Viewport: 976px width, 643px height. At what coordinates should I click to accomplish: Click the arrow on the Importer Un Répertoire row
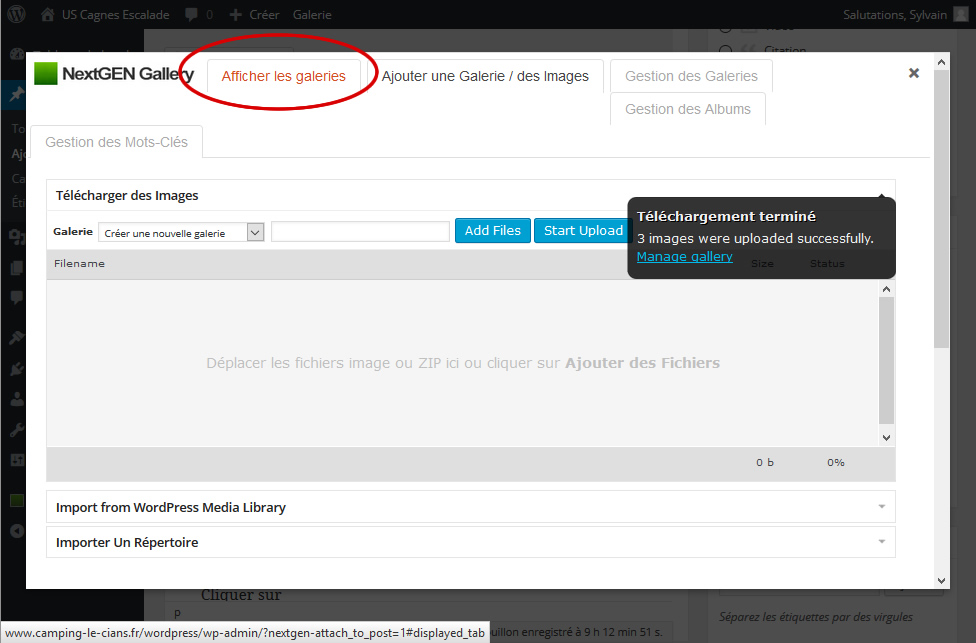point(881,542)
